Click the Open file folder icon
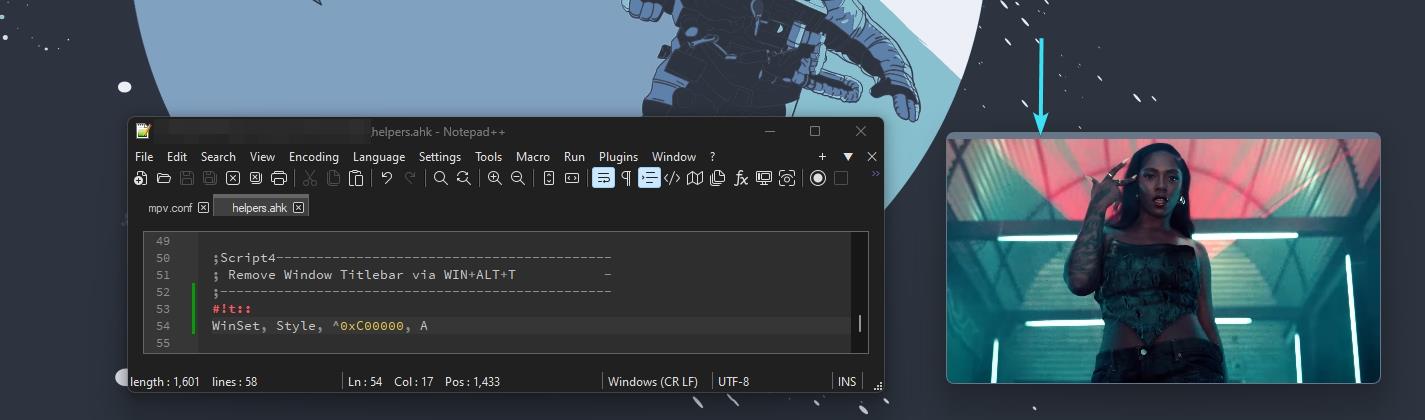 click(163, 178)
